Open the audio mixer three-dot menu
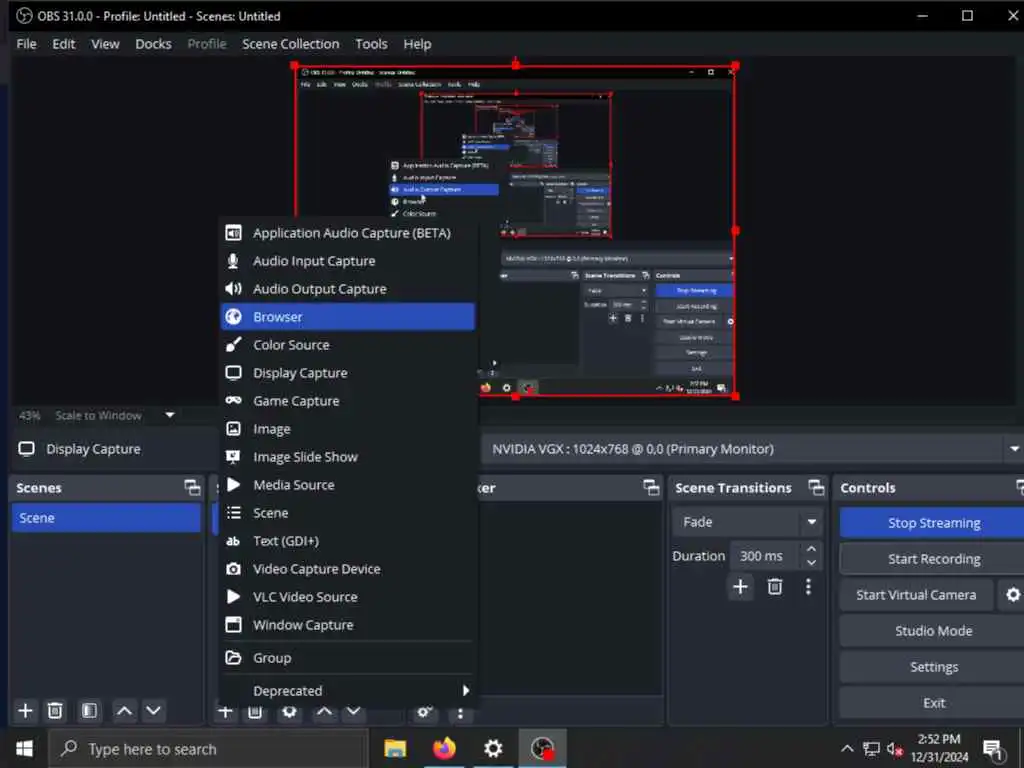This screenshot has height=768, width=1024. pos(460,714)
